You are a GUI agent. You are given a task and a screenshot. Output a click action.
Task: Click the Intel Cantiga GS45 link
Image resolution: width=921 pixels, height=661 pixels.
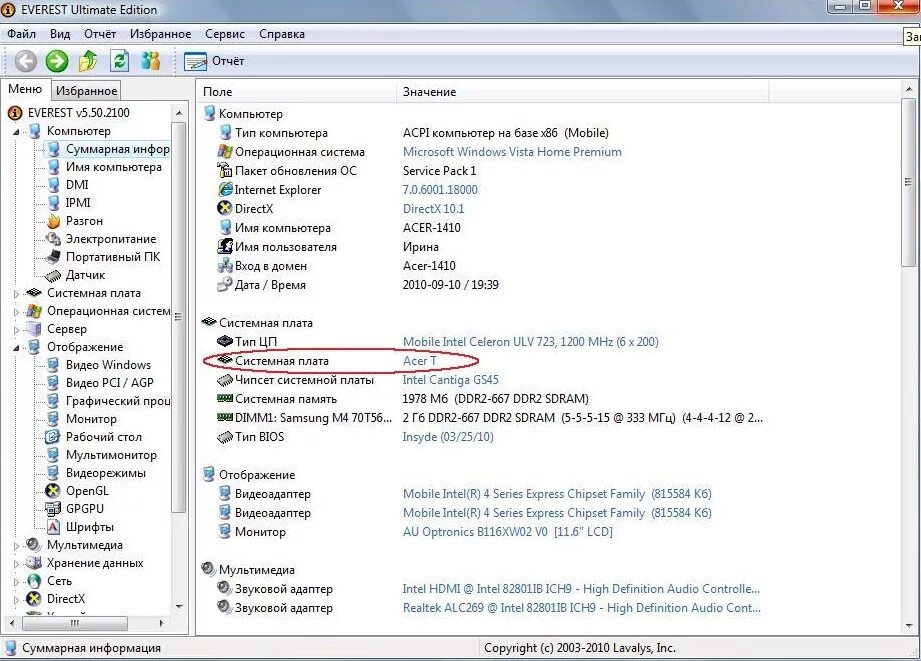pos(451,380)
